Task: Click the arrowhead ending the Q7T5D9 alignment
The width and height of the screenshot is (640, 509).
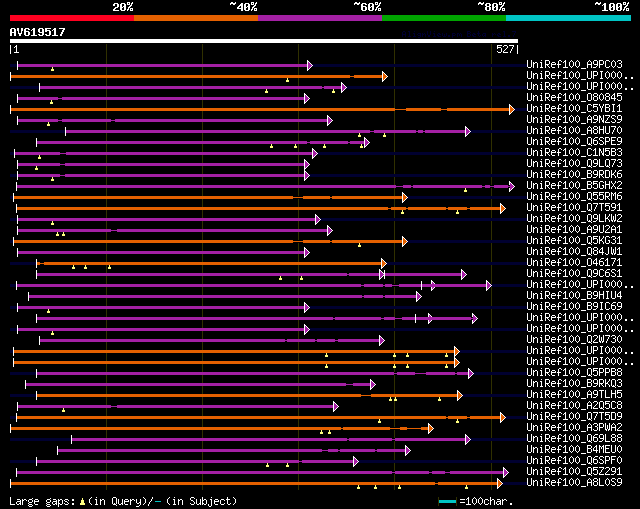Action: (x=503, y=418)
